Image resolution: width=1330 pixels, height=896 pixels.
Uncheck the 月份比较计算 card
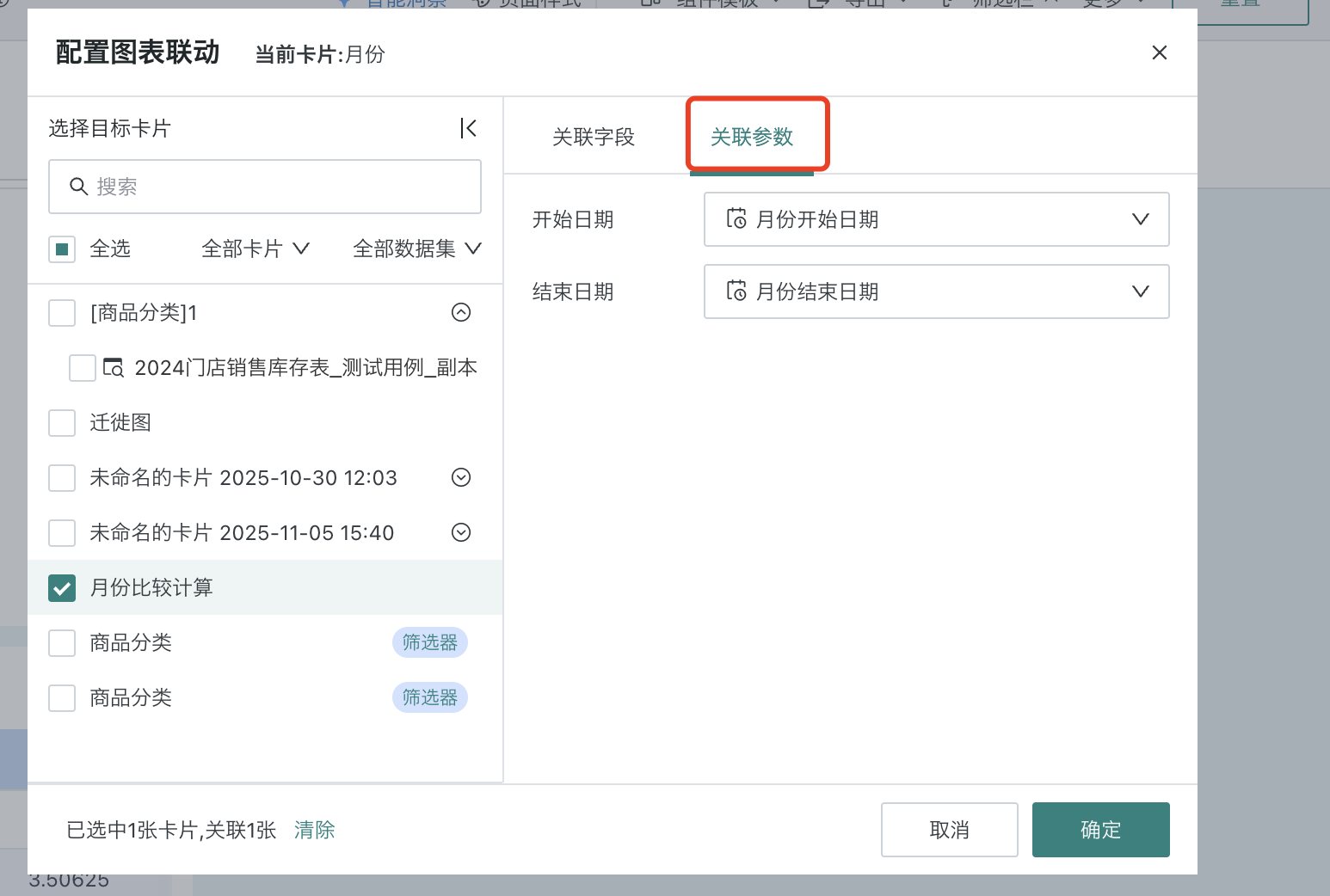61,588
